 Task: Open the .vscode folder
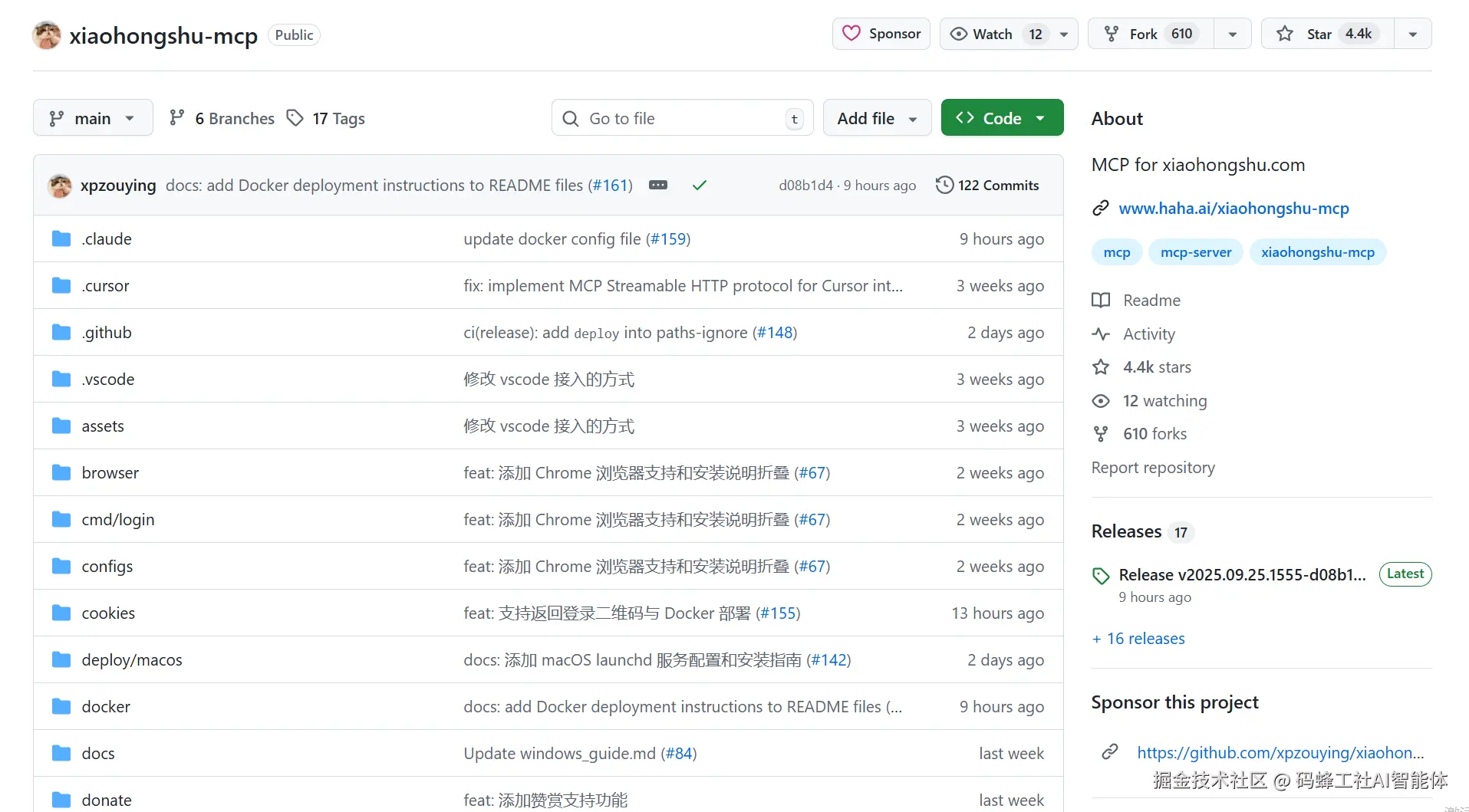tap(108, 380)
